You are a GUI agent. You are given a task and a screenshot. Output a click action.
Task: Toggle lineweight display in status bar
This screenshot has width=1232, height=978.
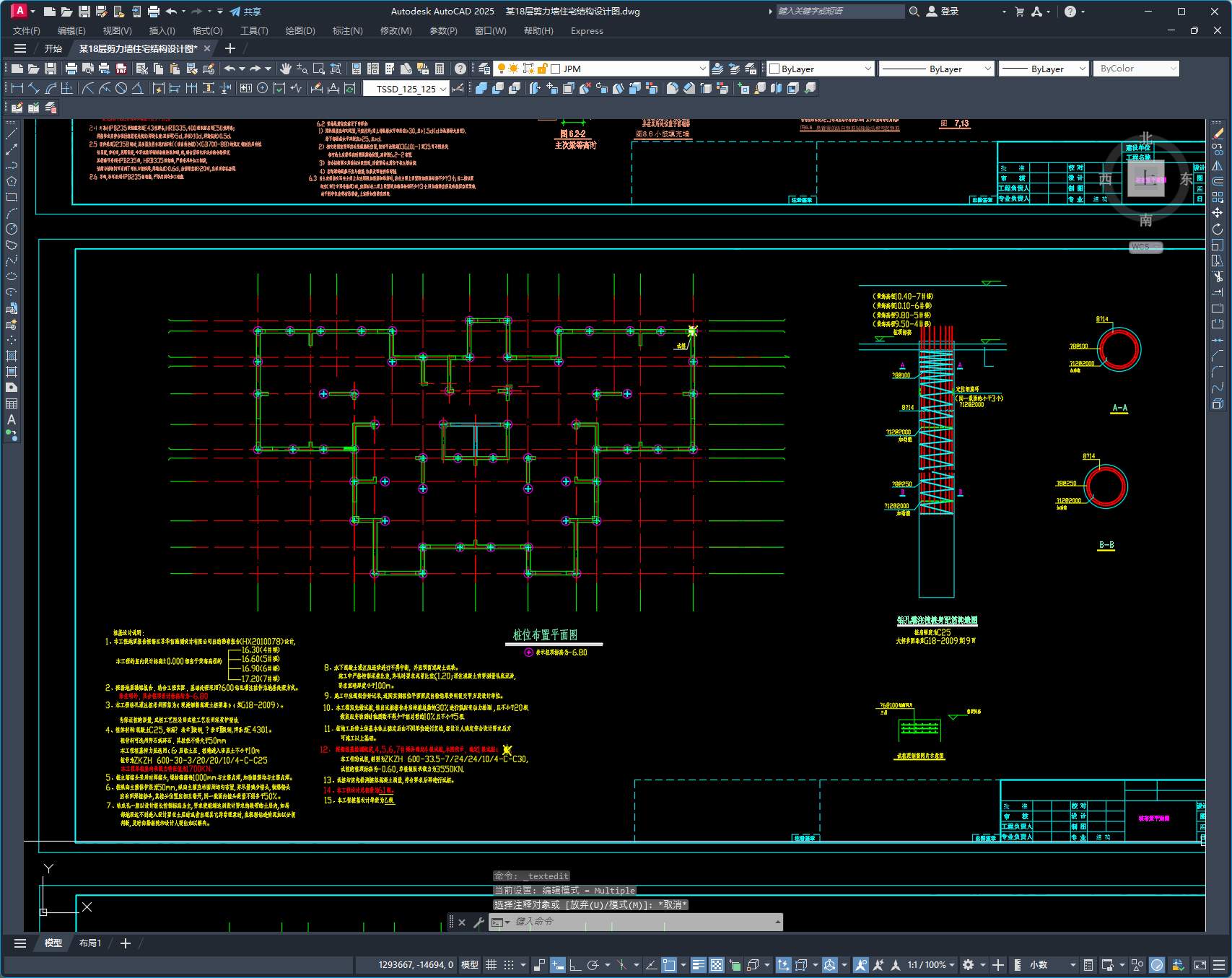[x=698, y=965]
